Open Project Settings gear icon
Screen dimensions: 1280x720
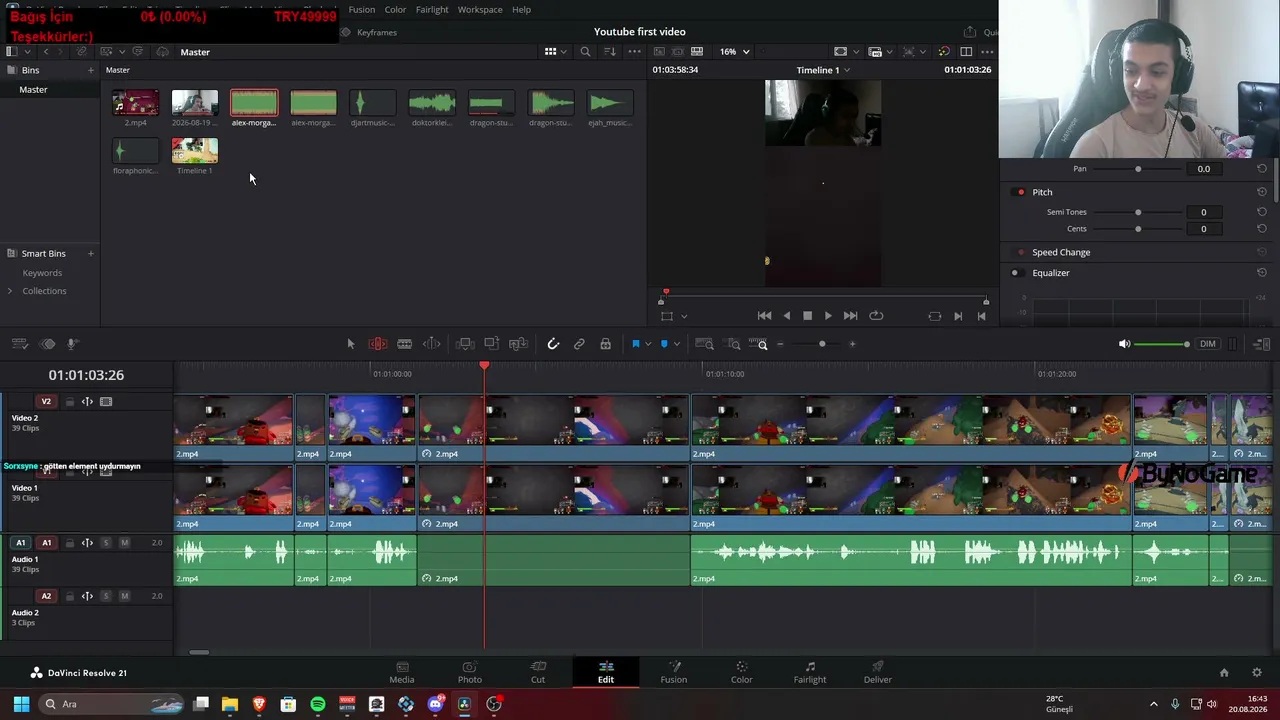click(x=1257, y=673)
